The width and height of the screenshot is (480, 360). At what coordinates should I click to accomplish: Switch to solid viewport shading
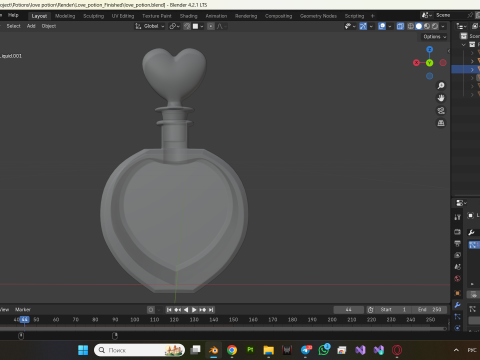(x=419, y=26)
